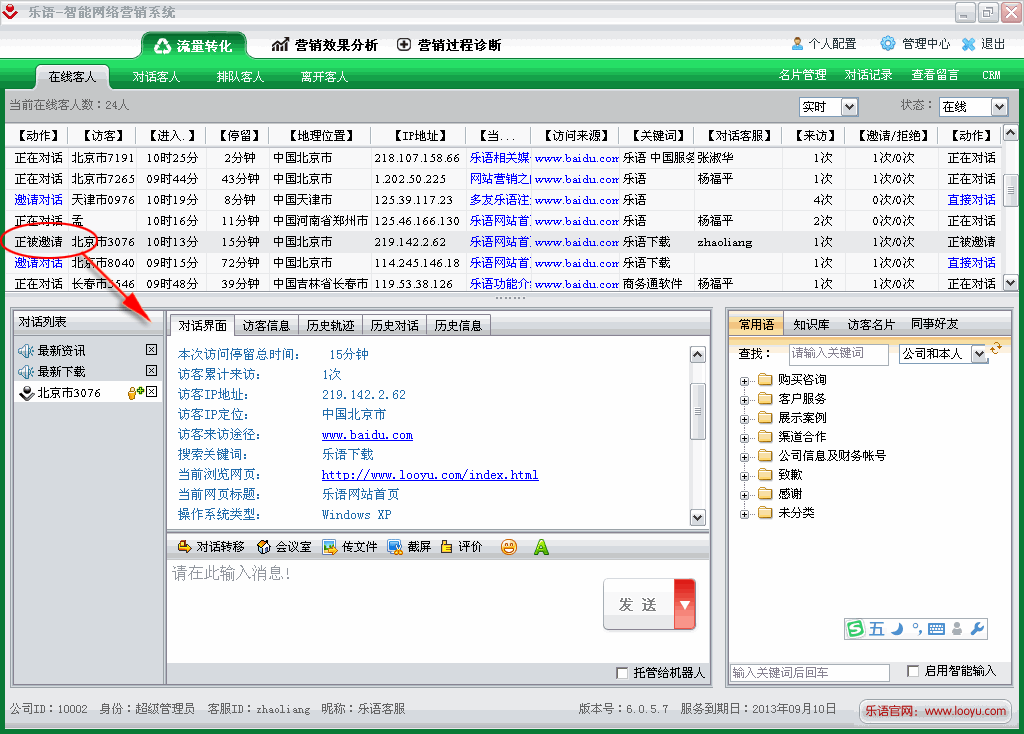
Task: Switch to the 排队客人 tab
Action: pyautogui.click(x=240, y=77)
